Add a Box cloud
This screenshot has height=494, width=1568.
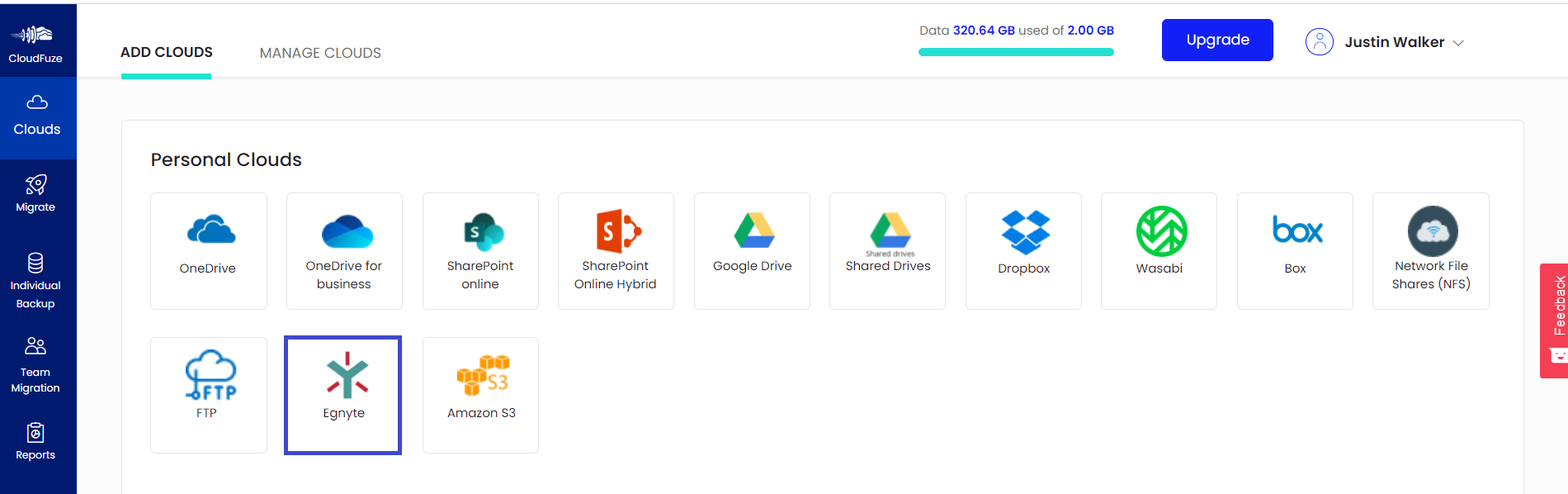point(1295,251)
